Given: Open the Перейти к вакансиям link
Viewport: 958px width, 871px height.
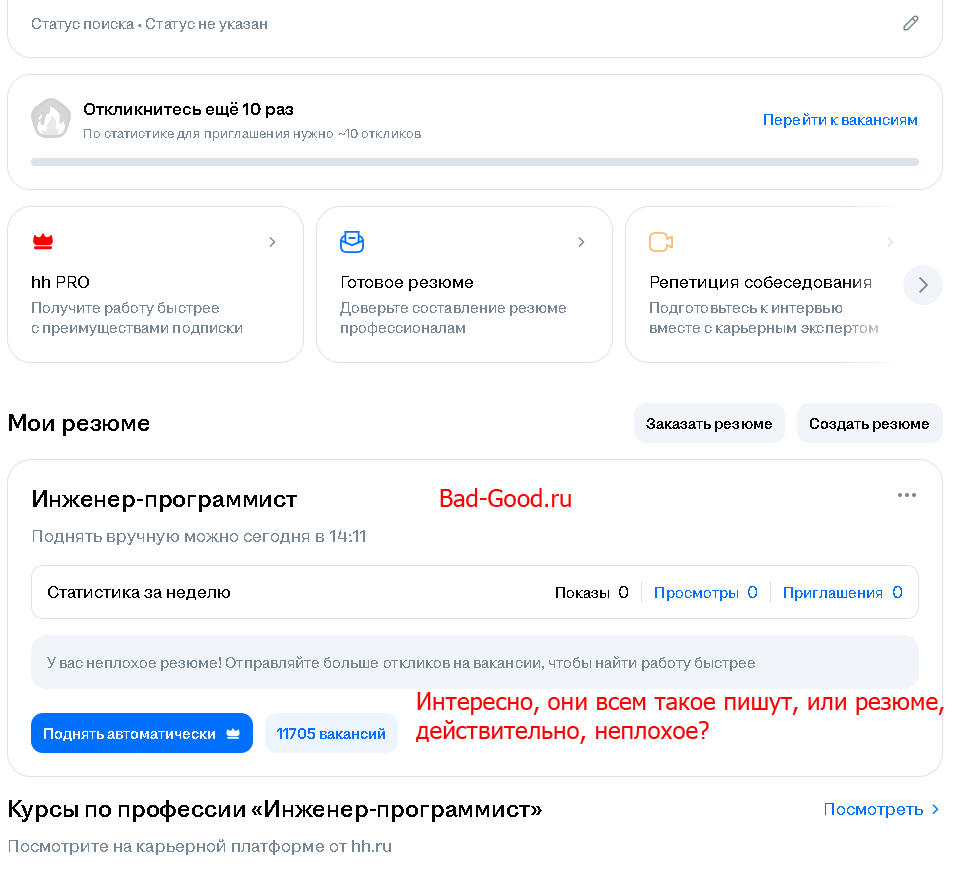Looking at the screenshot, I should [x=840, y=120].
